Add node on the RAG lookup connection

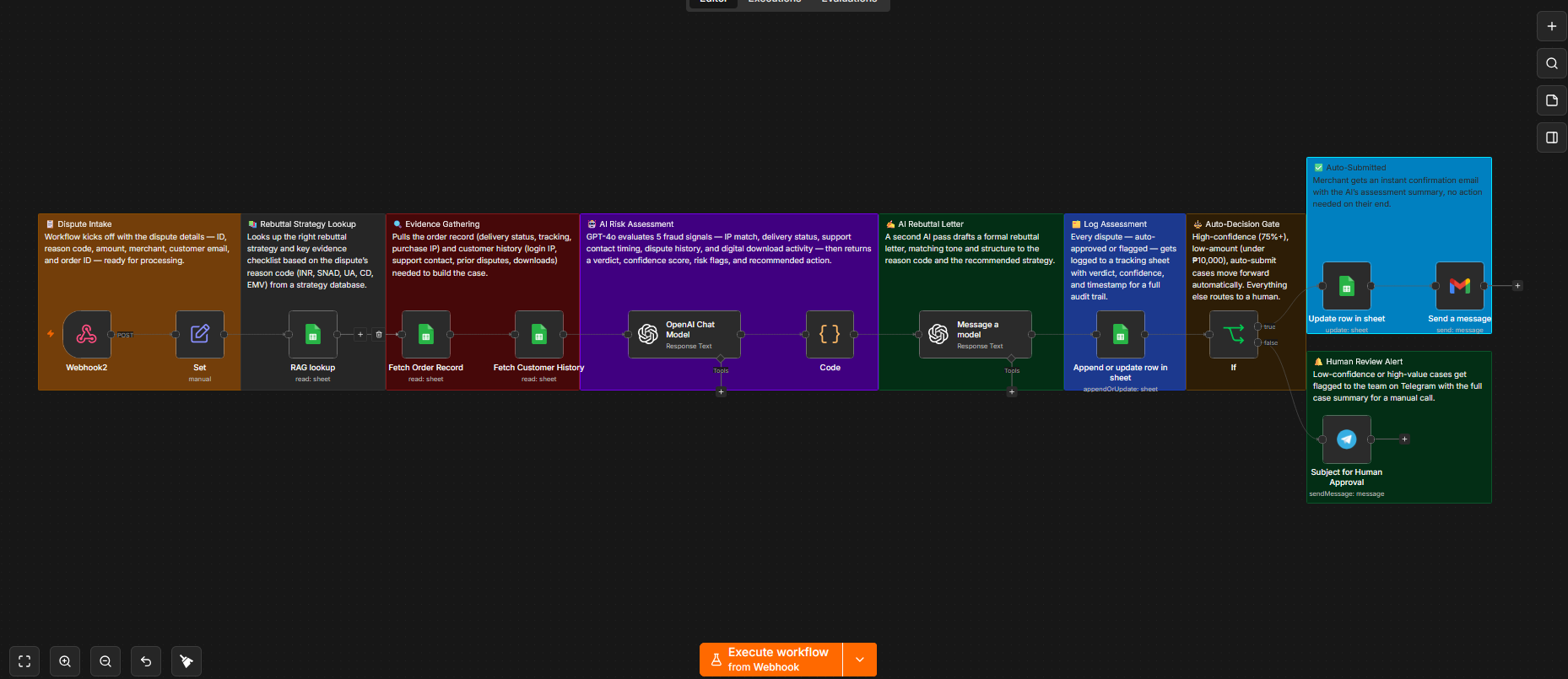[x=360, y=334]
